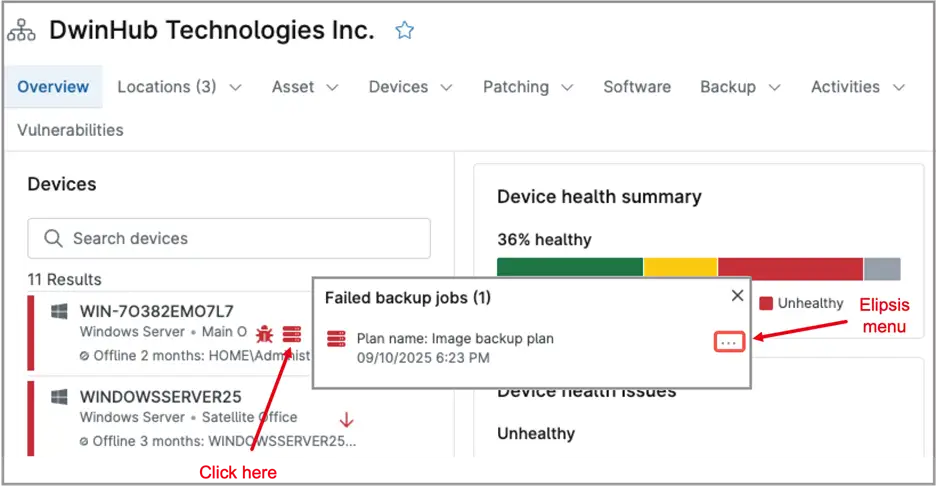Click the backup server icon in the popup
Viewport: 936px width, 487px height.
click(336, 339)
